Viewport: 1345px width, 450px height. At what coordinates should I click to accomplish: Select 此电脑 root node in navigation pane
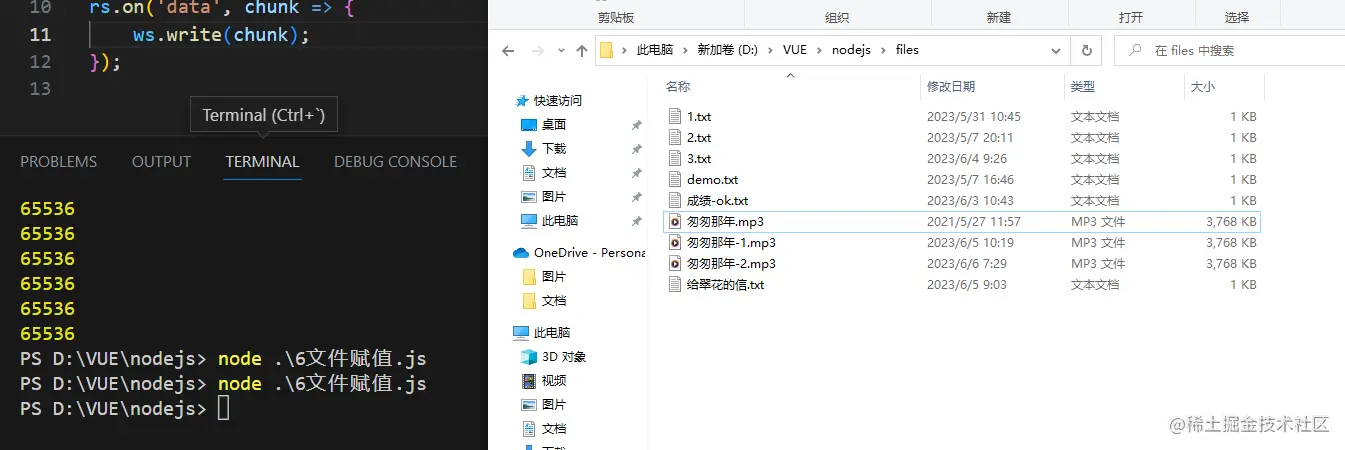click(x=552, y=332)
